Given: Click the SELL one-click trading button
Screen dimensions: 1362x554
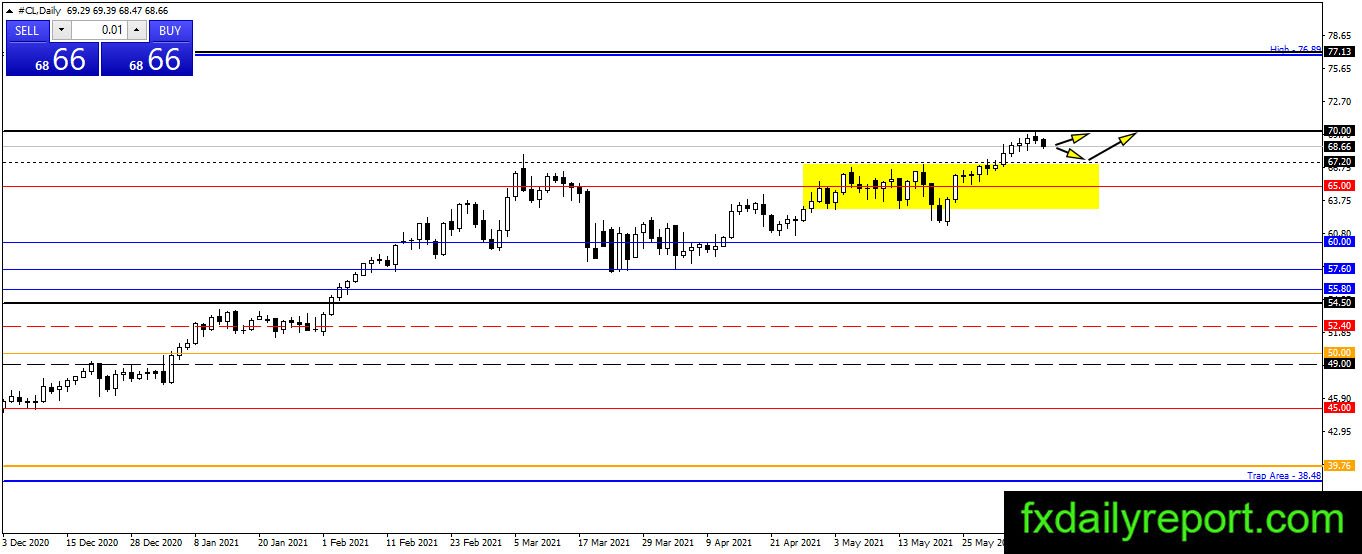Looking at the screenshot, I should tap(28, 30).
